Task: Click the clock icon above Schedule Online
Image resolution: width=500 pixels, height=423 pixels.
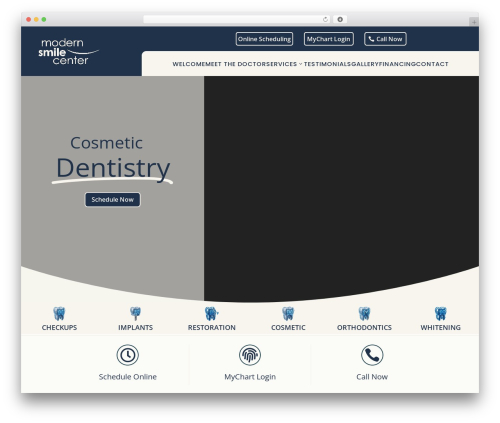Action: (x=128, y=355)
